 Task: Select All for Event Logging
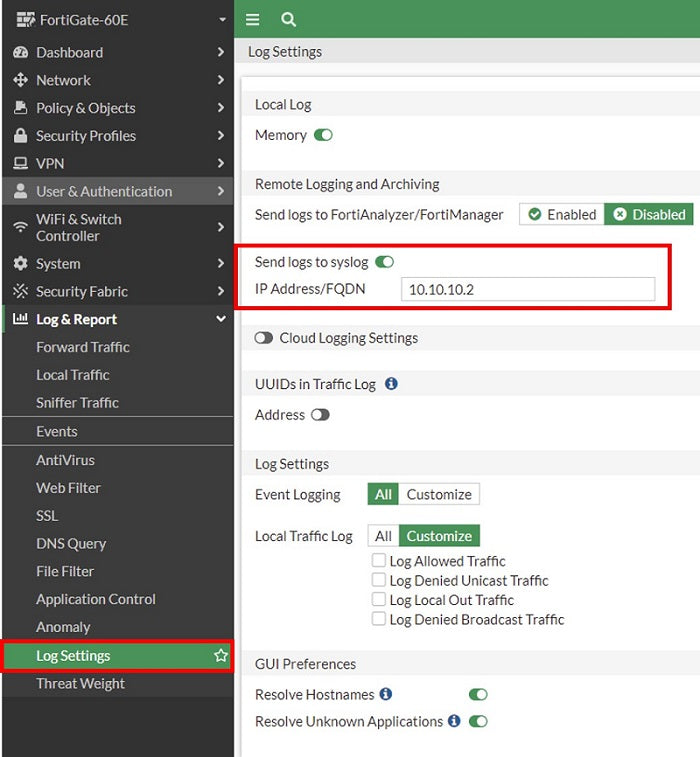pyautogui.click(x=383, y=494)
